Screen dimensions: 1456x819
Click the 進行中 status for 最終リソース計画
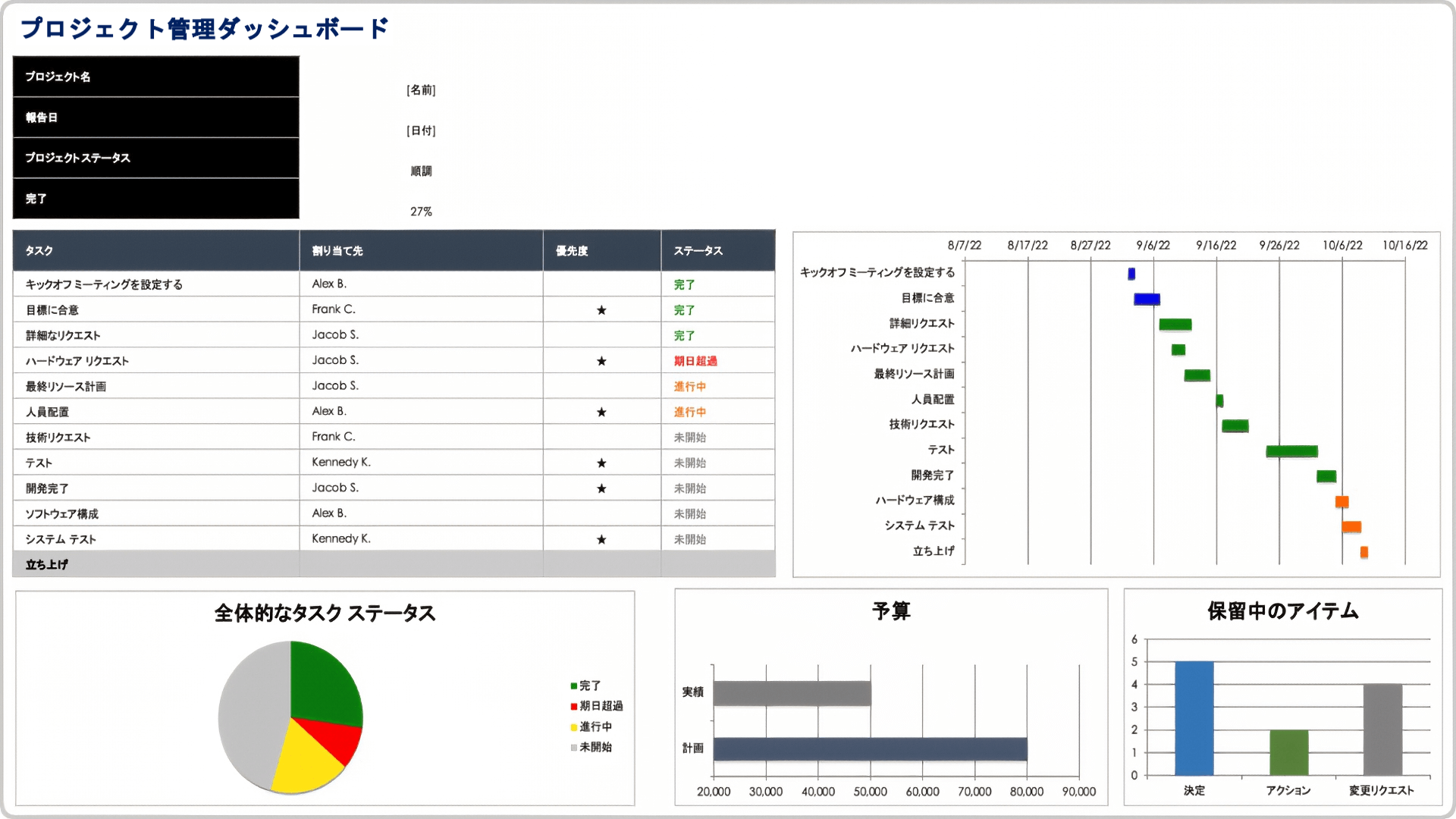(690, 387)
